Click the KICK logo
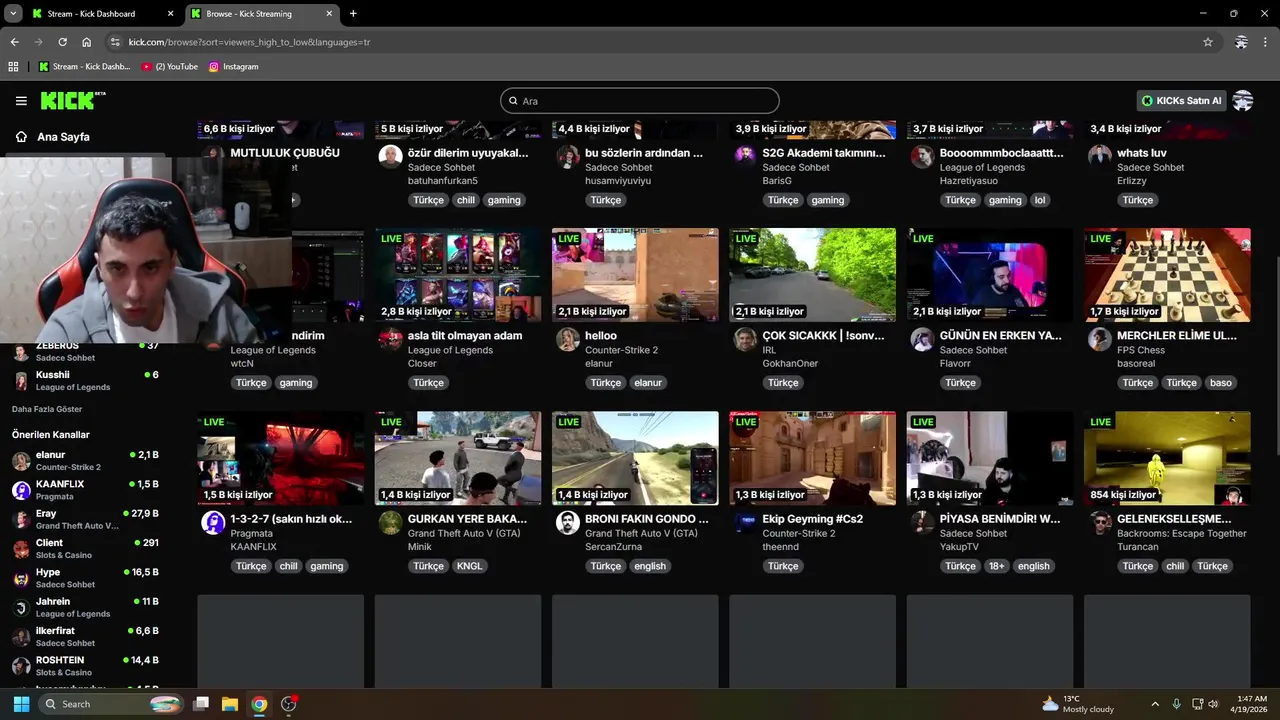Image resolution: width=1280 pixels, height=720 pixels. pyautogui.click(x=72, y=101)
